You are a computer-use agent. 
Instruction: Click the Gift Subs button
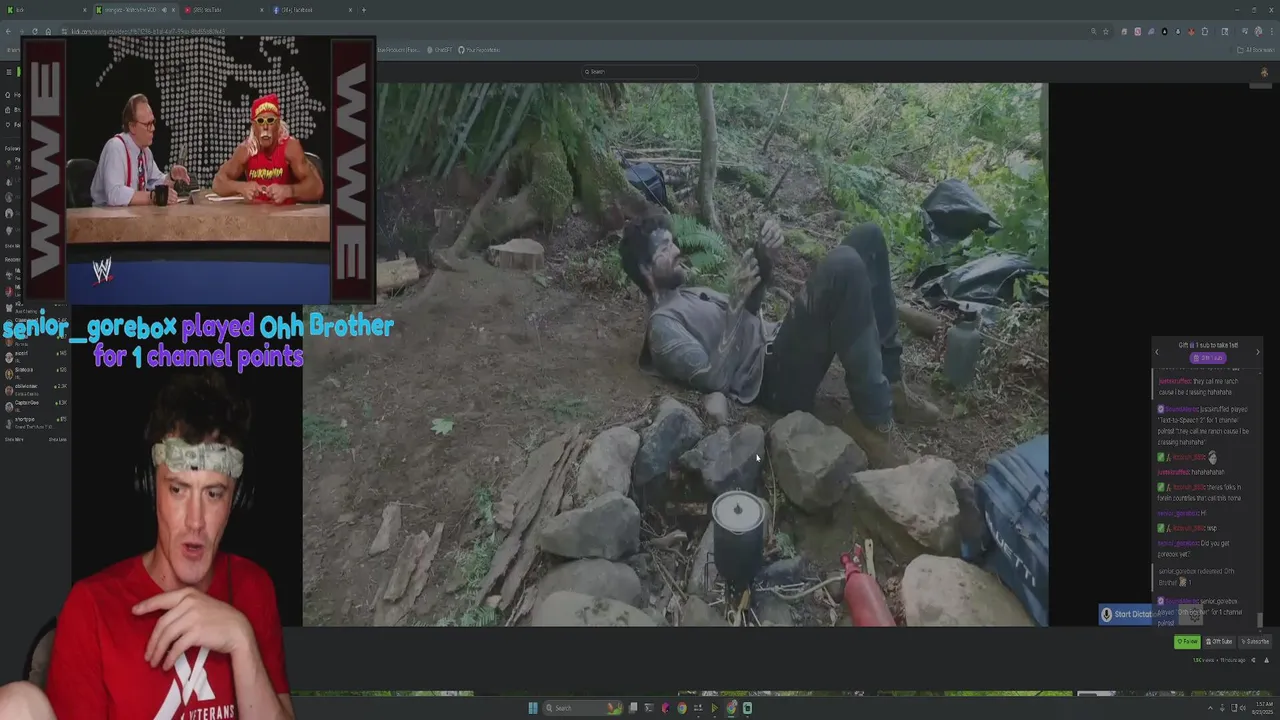point(1219,642)
